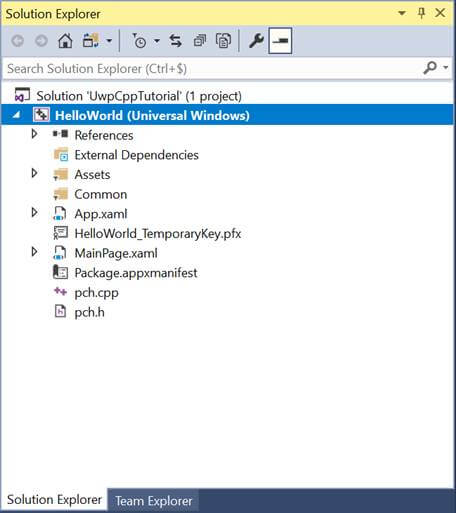Image resolution: width=456 pixels, height=513 pixels.
Task: Select the App.xaml file
Action: (101, 214)
